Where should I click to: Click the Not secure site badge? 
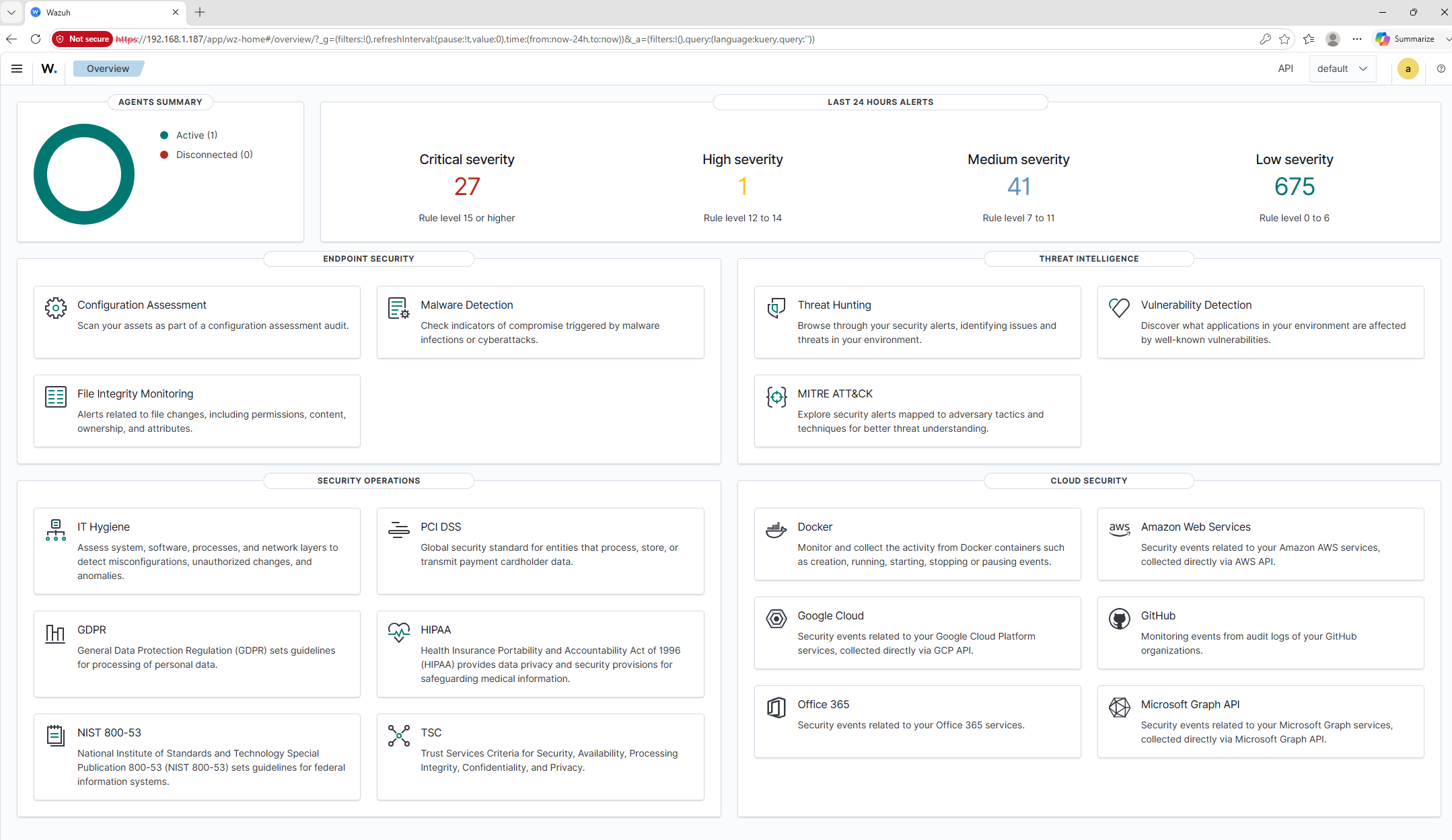82,39
